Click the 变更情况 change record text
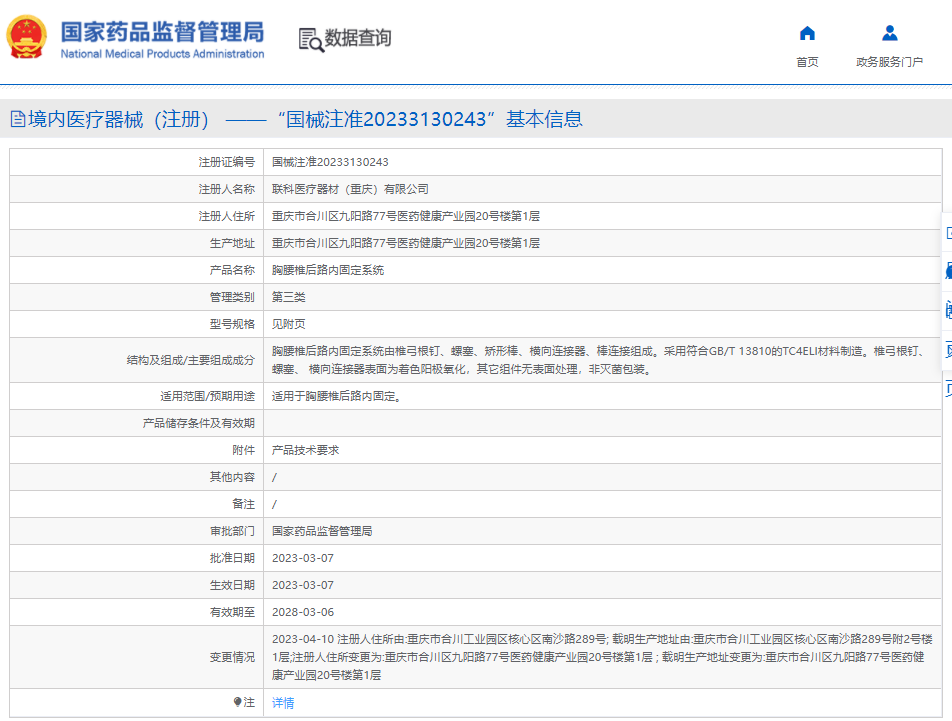 pyautogui.click(x=602, y=657)
